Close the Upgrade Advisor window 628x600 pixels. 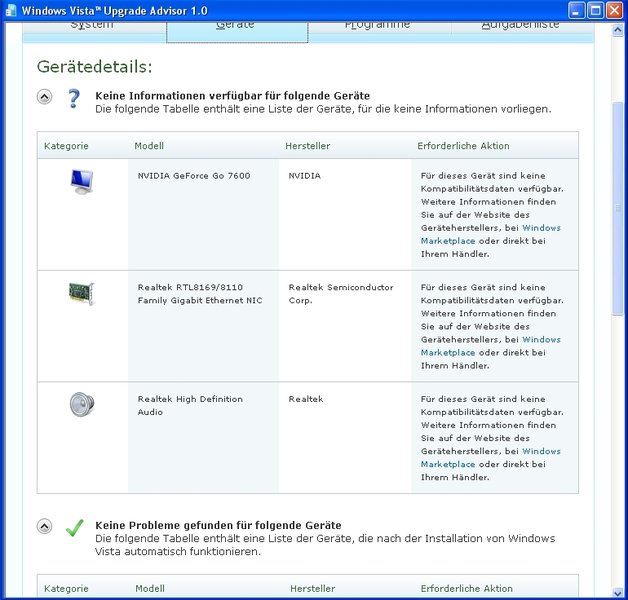(614, 10)
